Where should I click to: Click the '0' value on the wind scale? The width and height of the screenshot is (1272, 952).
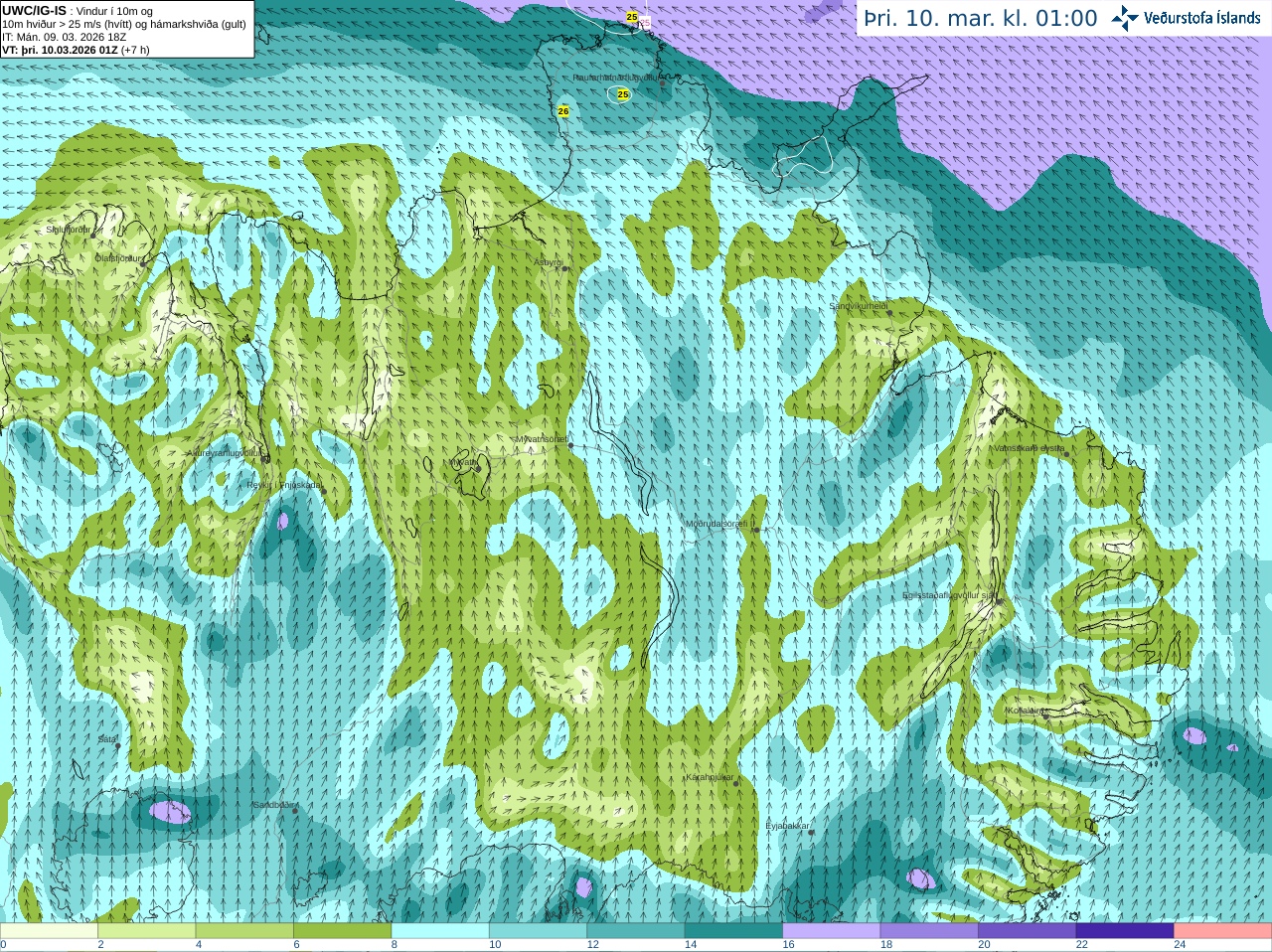pyautogui.click(x=3, y=945)
